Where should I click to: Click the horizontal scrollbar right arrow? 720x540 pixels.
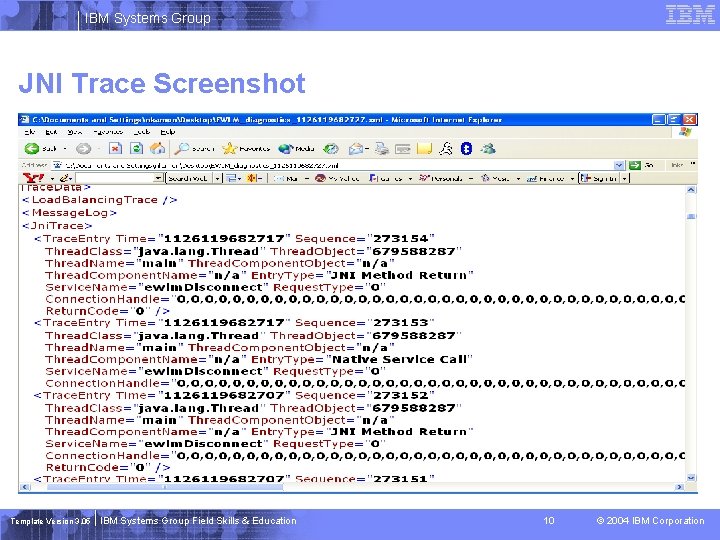point(680,487)
